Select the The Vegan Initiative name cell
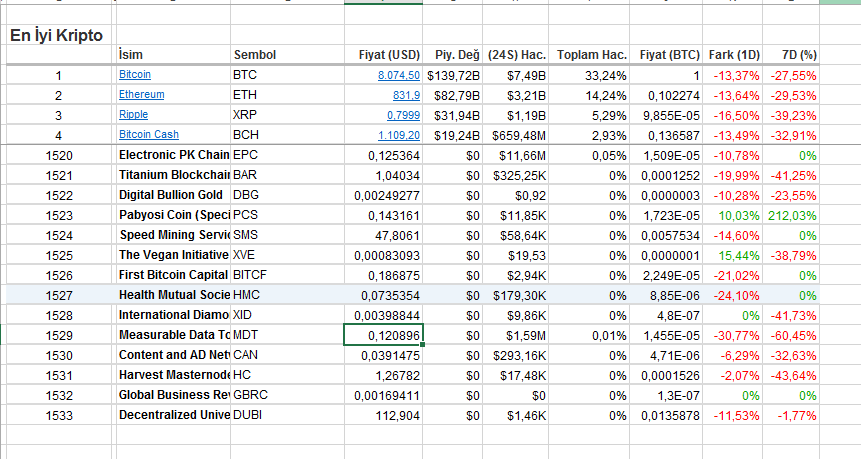The image size is (861, 459). 173,255
